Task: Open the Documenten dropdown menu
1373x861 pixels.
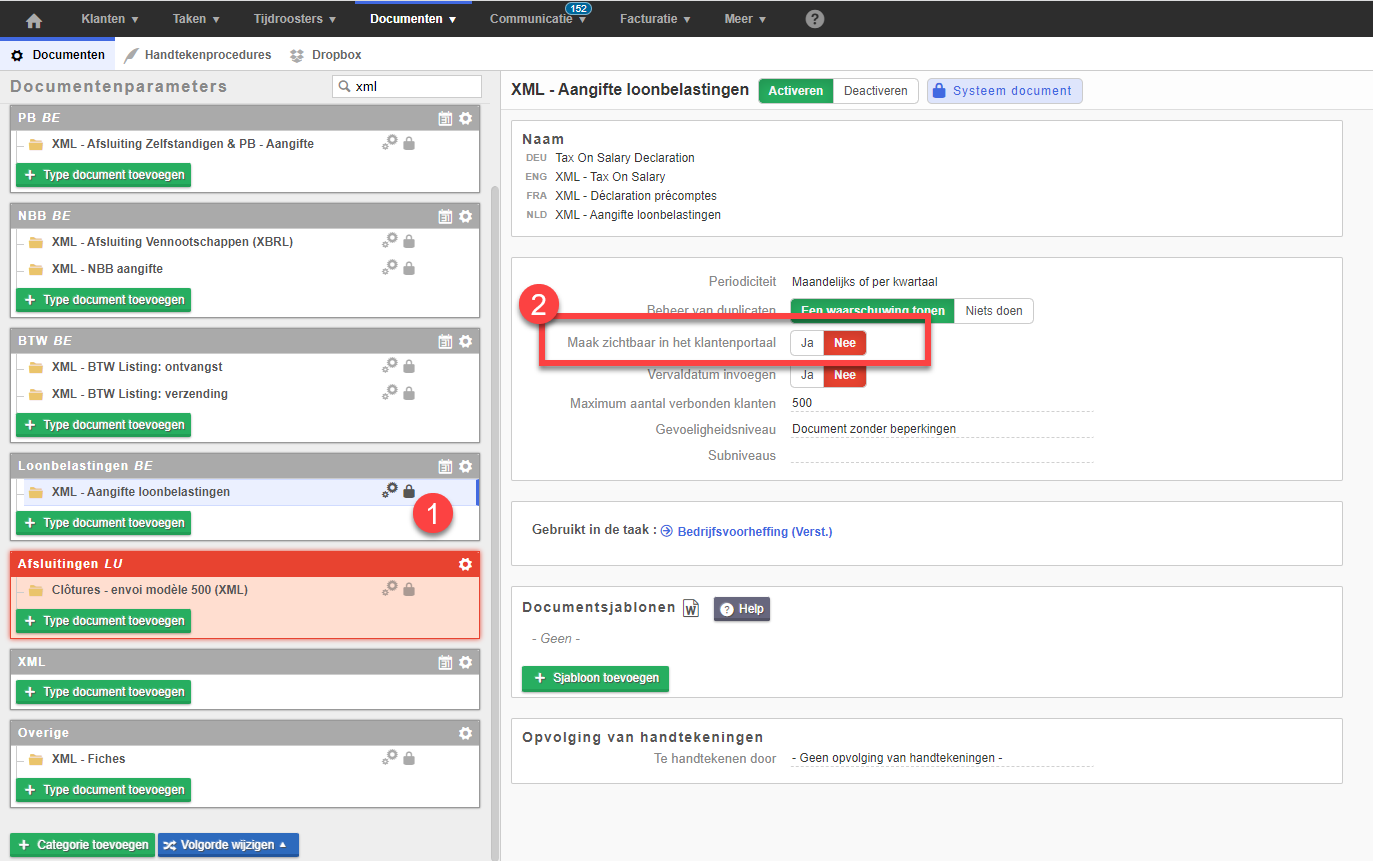Action: (413, 19)
